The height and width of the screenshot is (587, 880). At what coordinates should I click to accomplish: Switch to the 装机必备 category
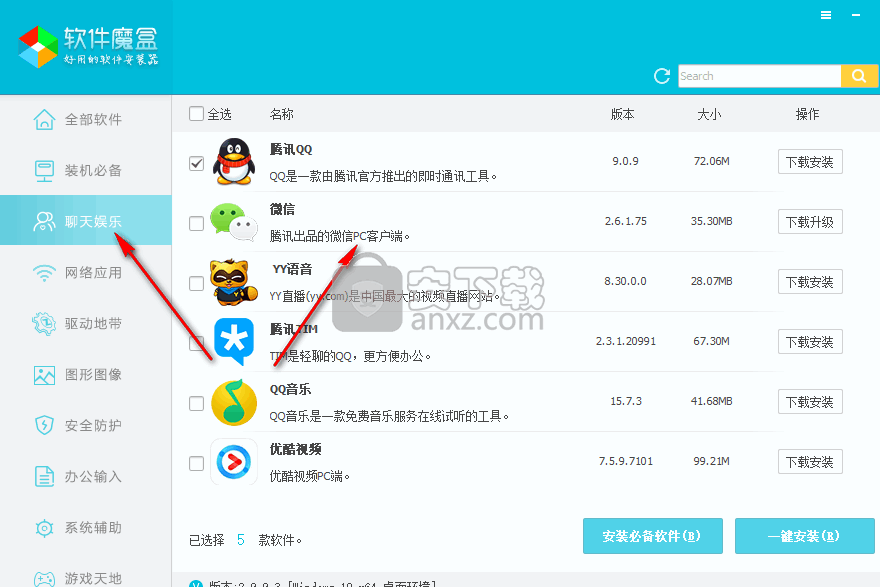tap(85, 170)
